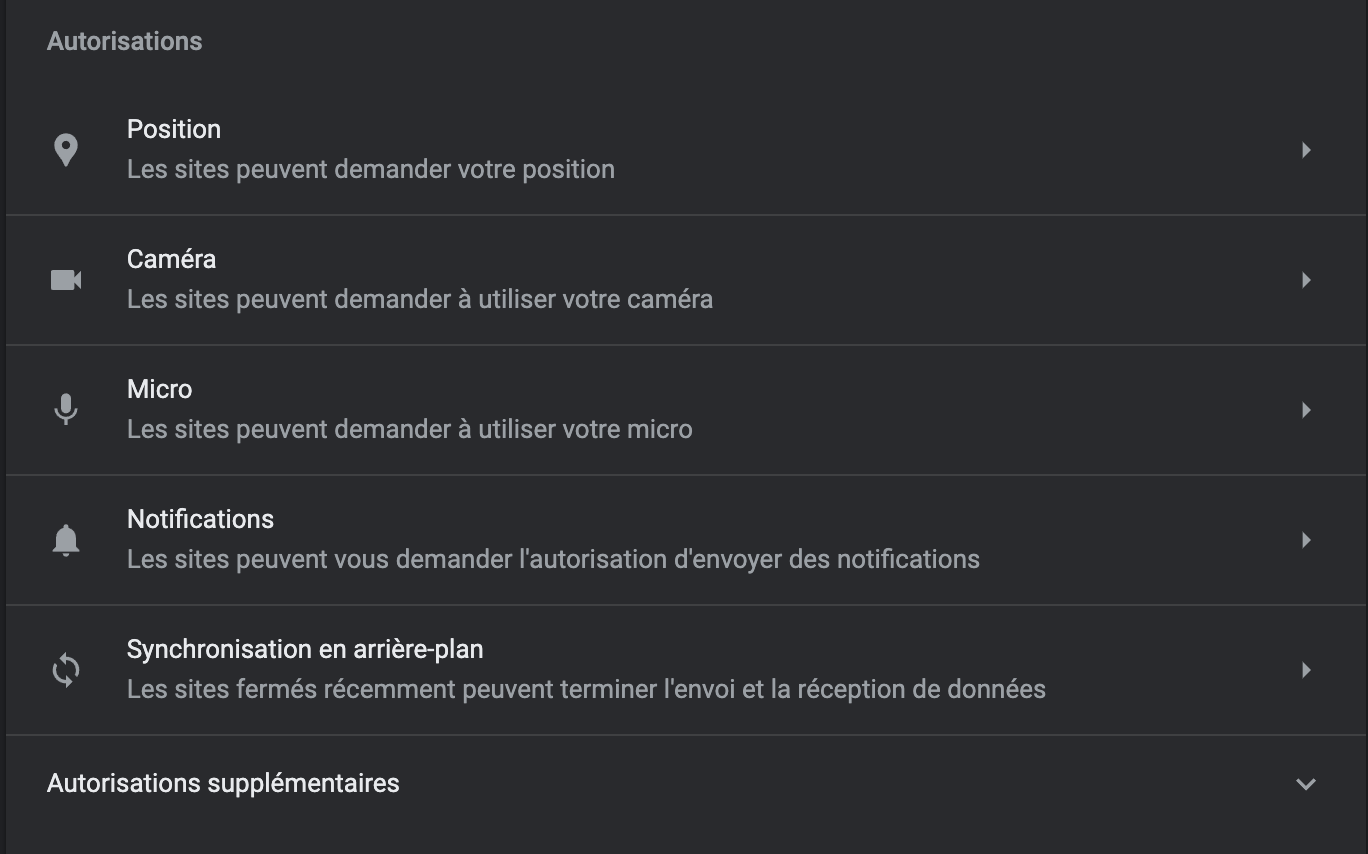Viewport: 1368px width, 854px height.
Task: Click the location pin icon
Action: point(66,150)
